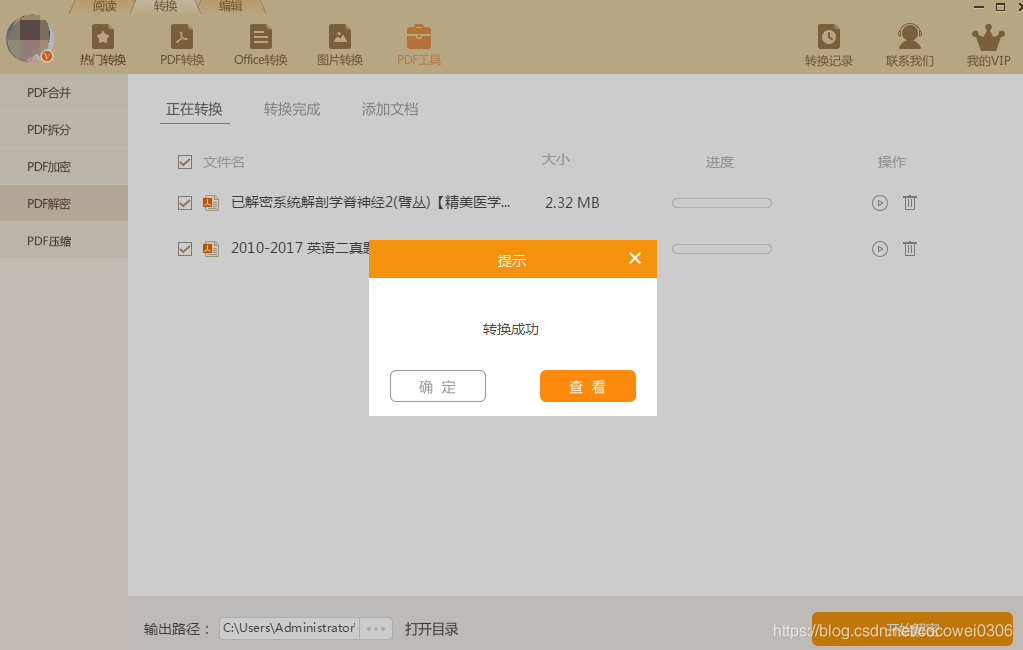The height and width of the screenshot is (650, 1023).
Task: Click the 输出路径 path input field
Action: tap(290, 628)
